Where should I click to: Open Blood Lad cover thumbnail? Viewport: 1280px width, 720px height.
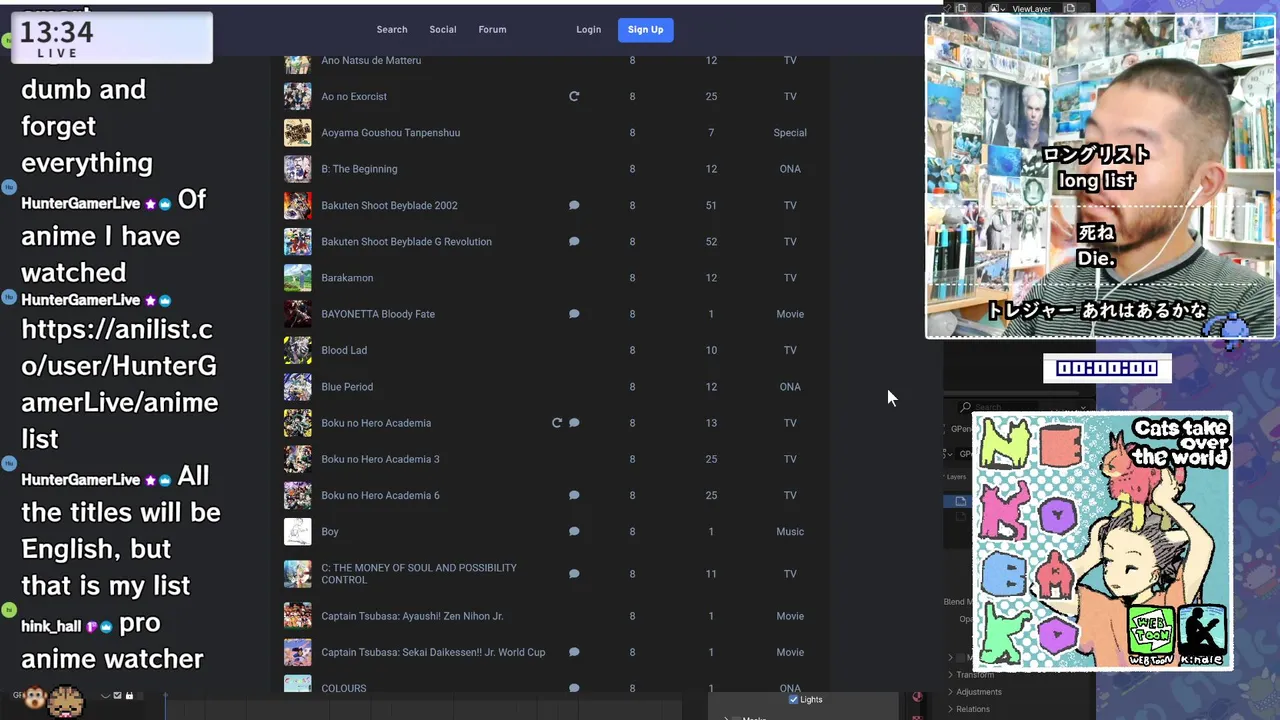(297, 350)
